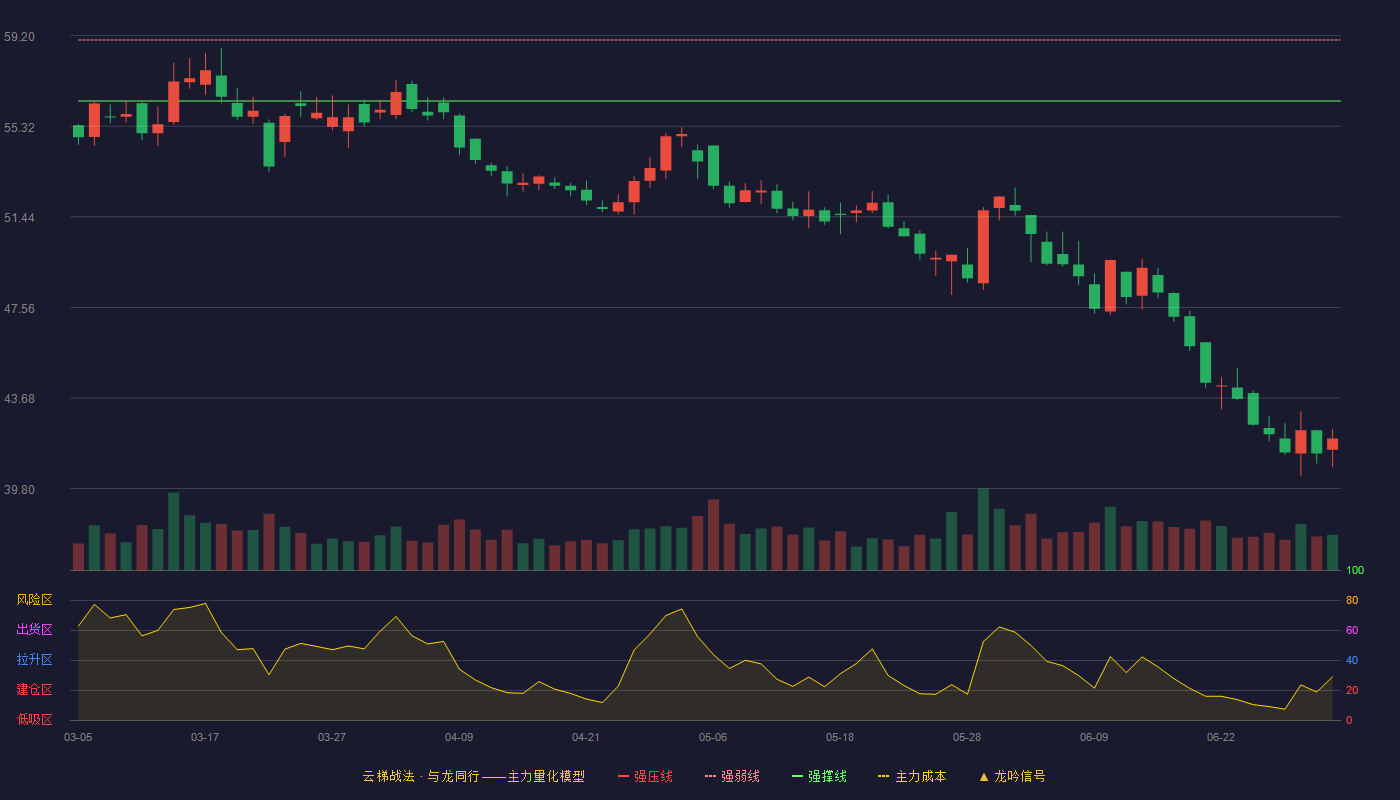Click the 风险区 zone label
This screenshot has width=1400, height=800.
[34, 600]
